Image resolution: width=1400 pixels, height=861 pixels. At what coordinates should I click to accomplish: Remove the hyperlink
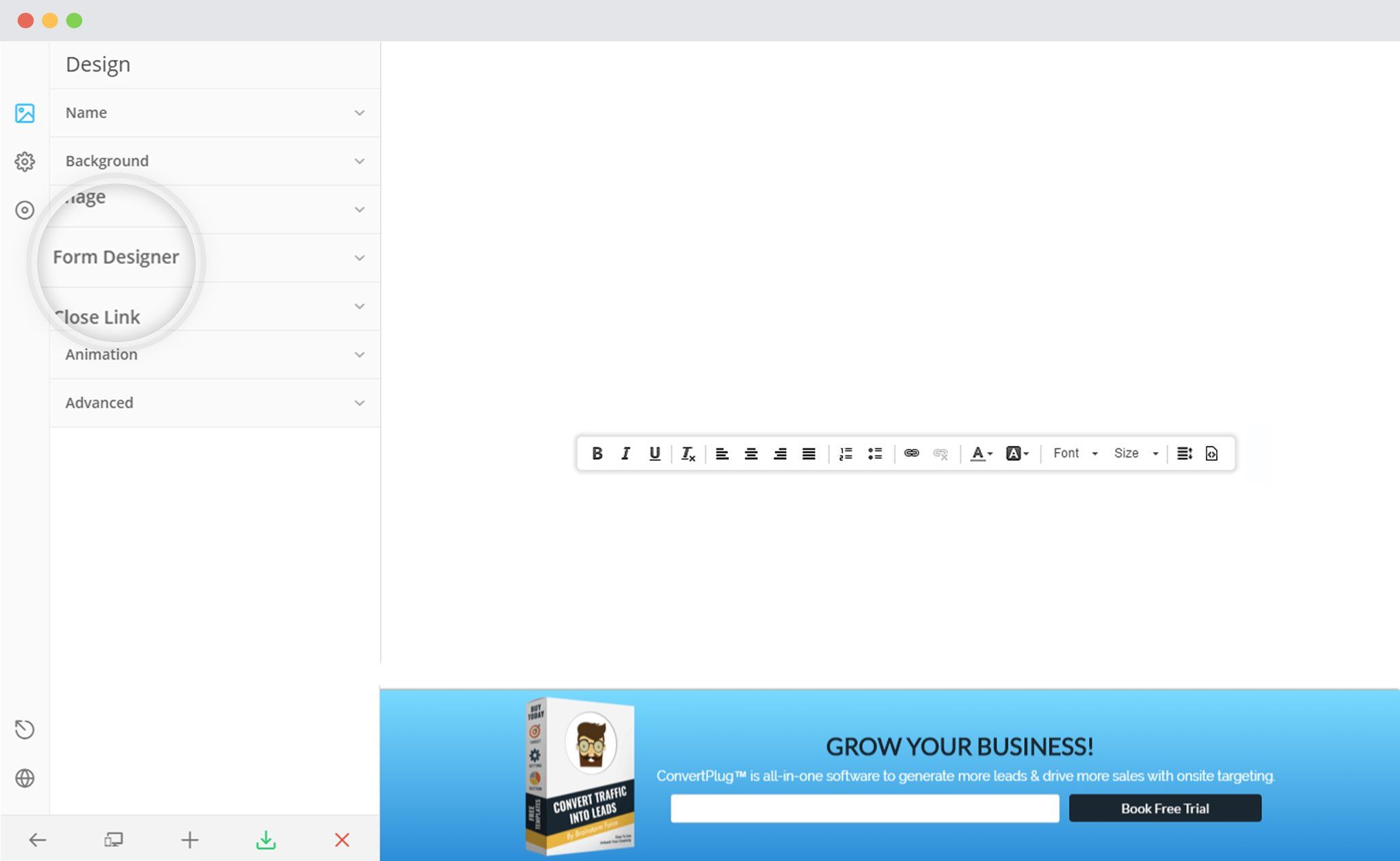941,453
